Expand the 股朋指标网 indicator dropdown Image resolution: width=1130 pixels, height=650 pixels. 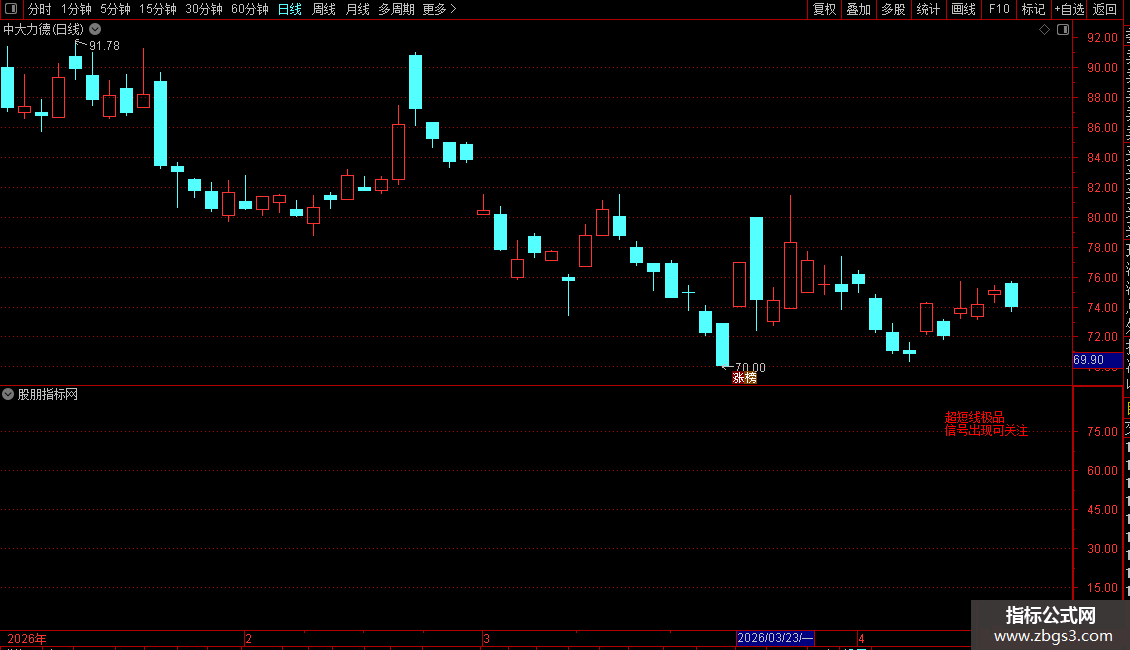tap(8, 394)
